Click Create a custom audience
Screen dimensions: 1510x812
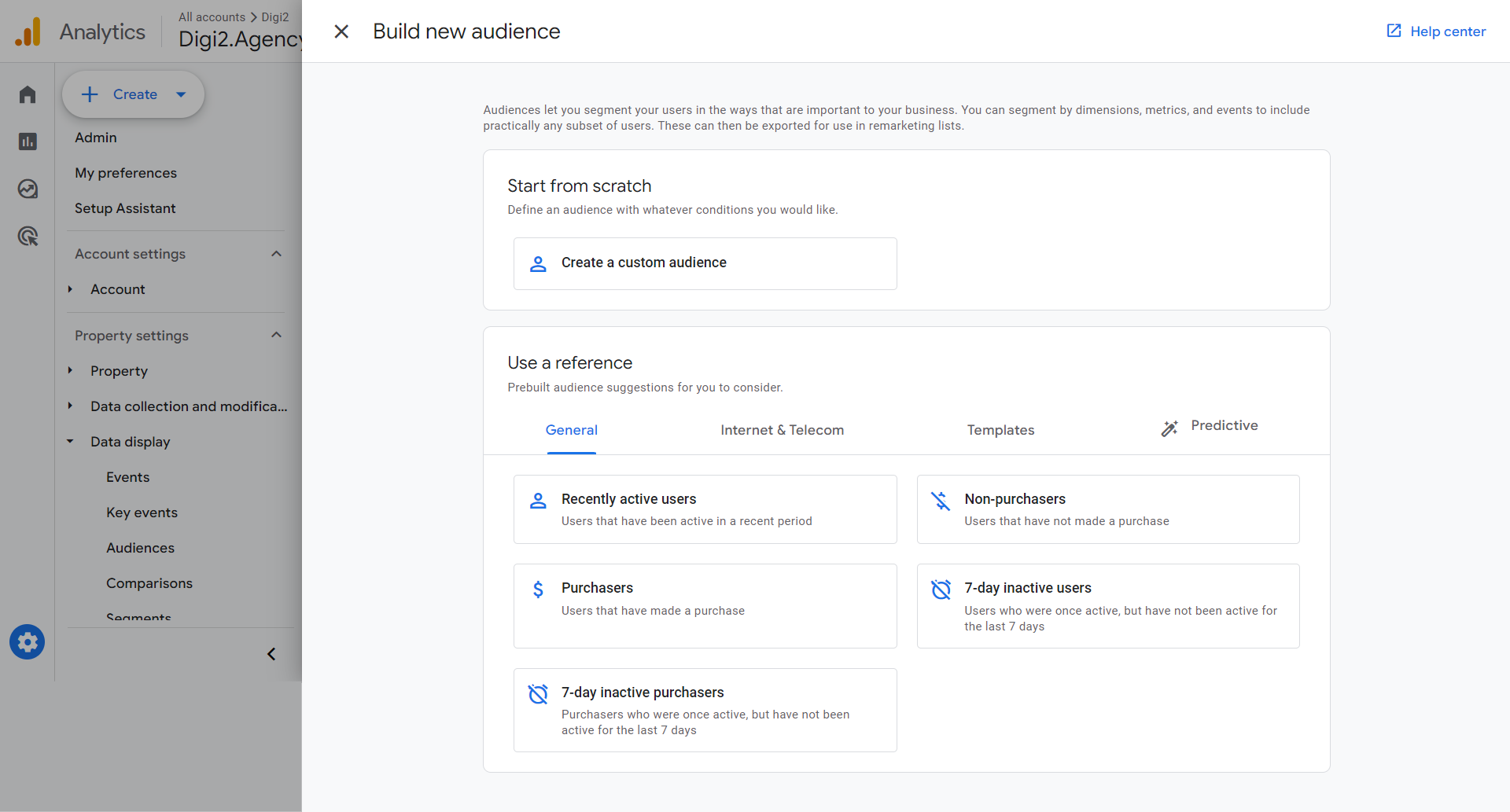(705, 263)
